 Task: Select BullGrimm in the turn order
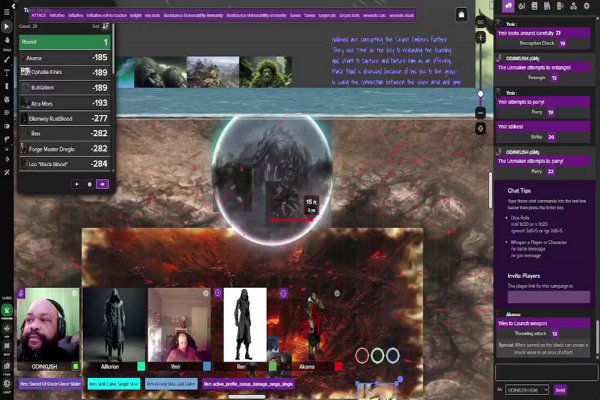point(65,88)
